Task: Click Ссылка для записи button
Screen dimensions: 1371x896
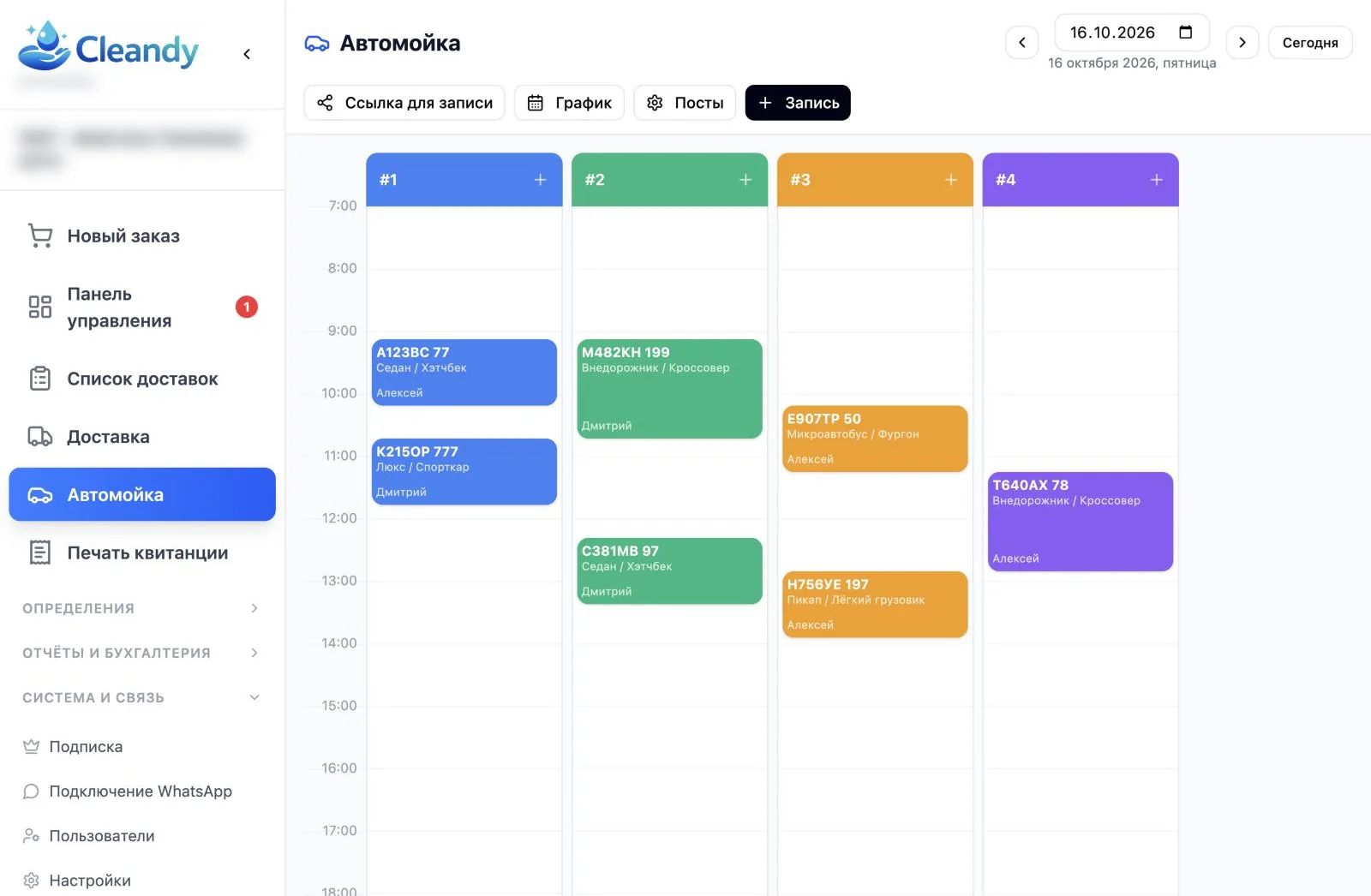Action: coord(404,103)
